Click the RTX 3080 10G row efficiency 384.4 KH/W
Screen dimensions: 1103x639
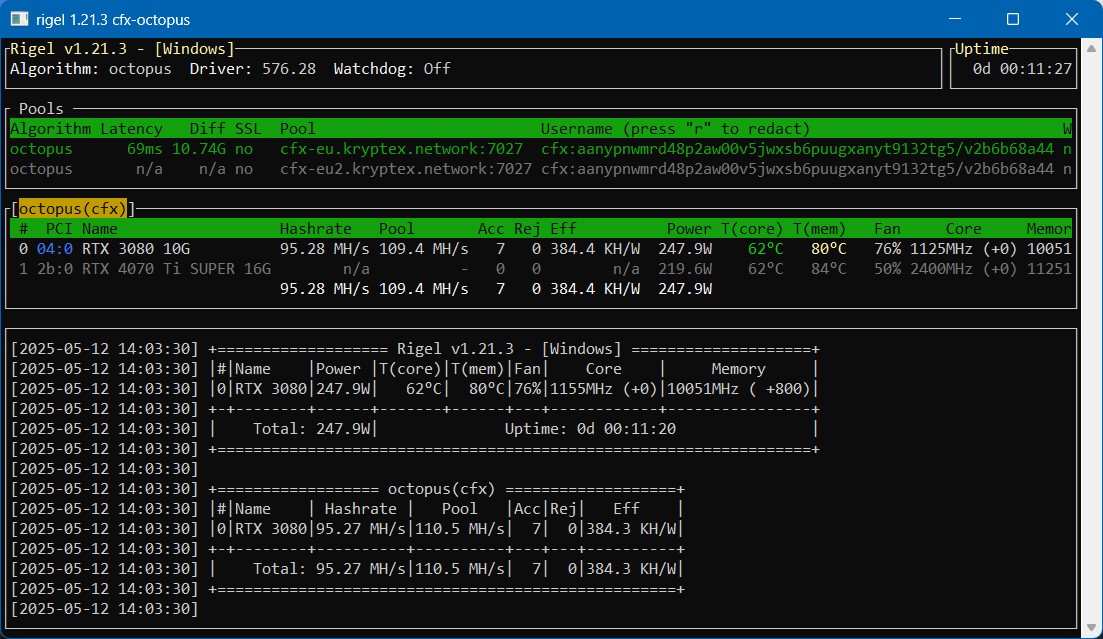click(595, 249)
